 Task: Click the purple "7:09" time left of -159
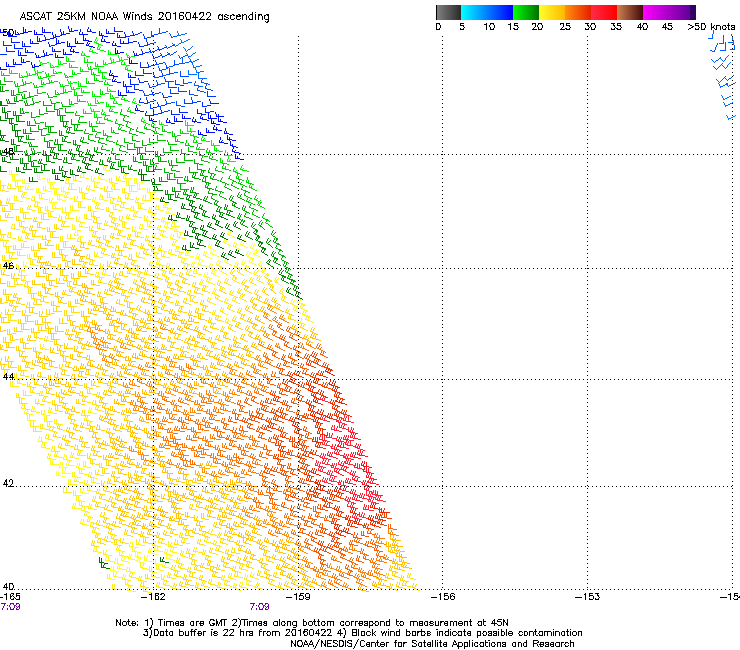pos(260,607)
